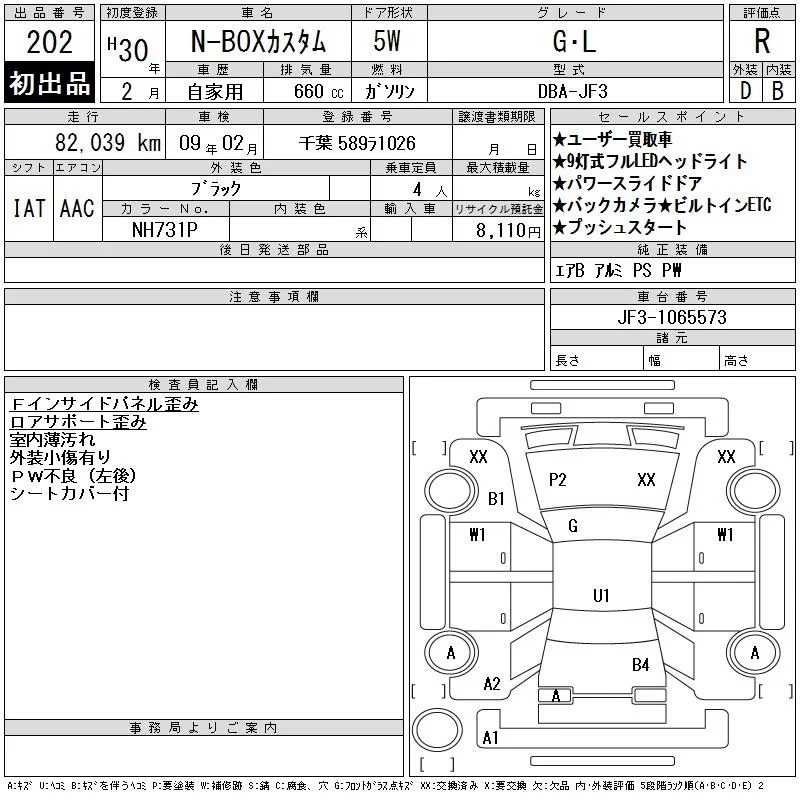Image resolution: width=800 pixels, height=800 pixels.
Task: Click the interior grade B
Action: [778, 91]
